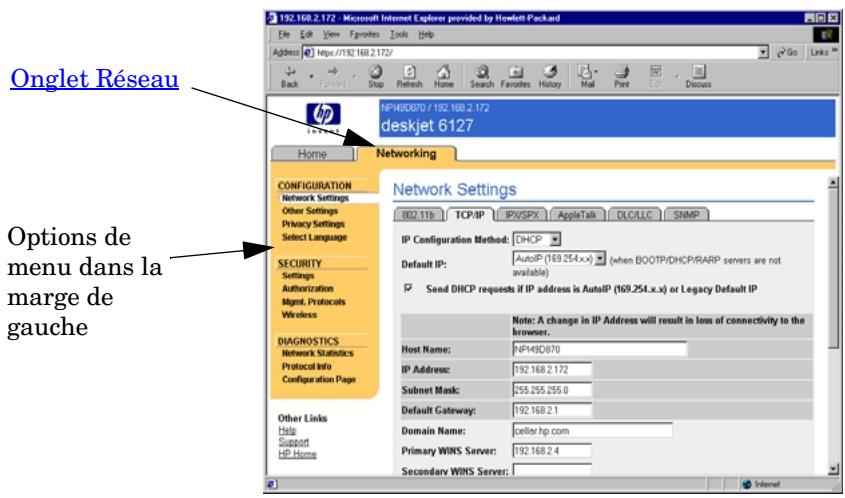Screen dimensions: 845x498
Task: Open the Search toolbar icon
Action: [x=482, y=77]
